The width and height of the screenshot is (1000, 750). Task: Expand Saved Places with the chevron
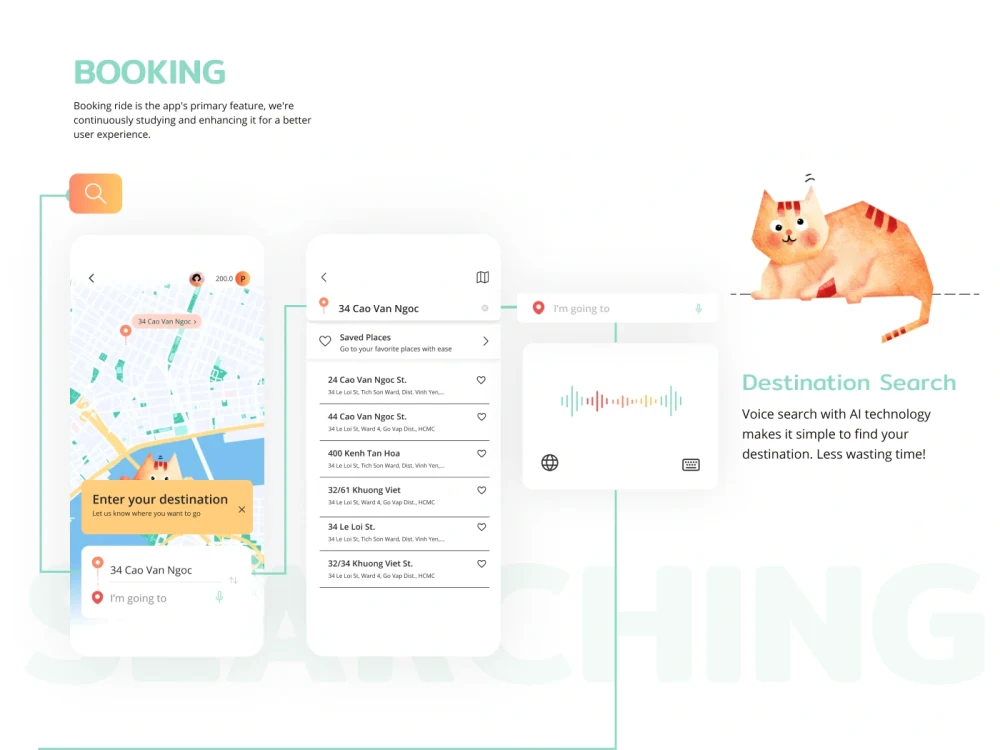coord(486,341)
